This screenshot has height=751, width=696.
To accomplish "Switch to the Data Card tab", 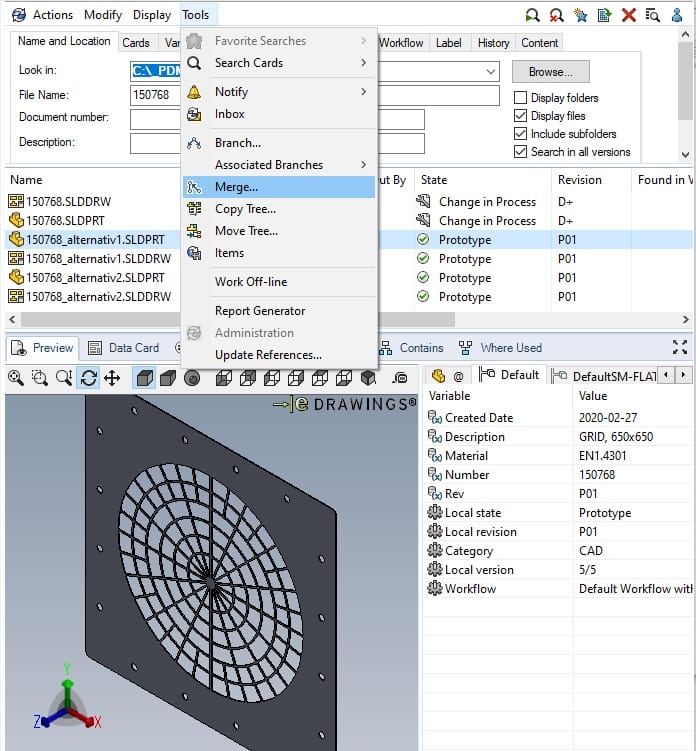I will click(x=123, y=348).
